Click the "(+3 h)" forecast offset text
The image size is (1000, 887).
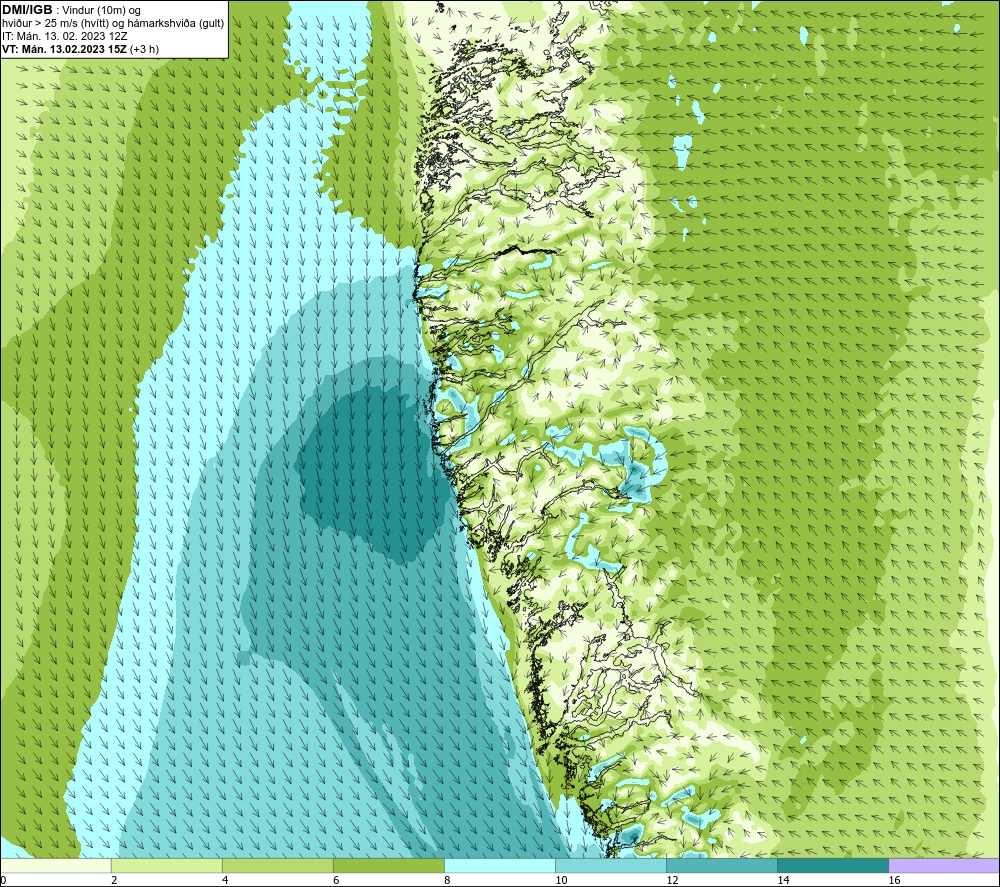click(144, 49)
